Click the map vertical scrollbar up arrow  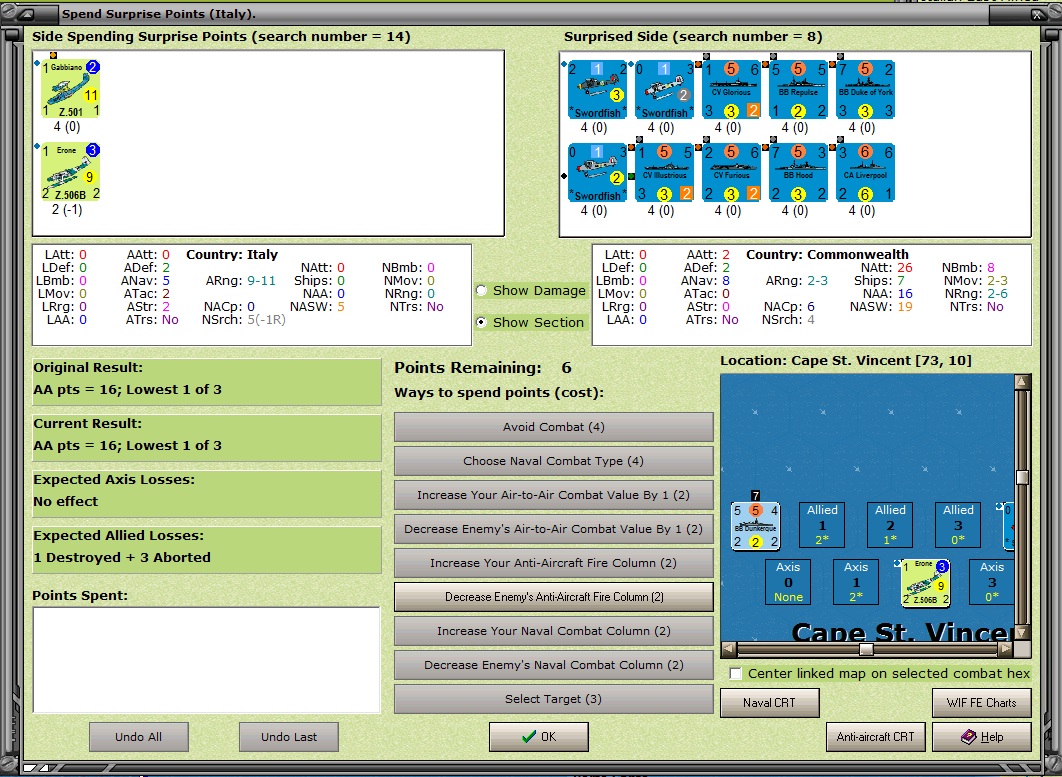[1022, 381]
